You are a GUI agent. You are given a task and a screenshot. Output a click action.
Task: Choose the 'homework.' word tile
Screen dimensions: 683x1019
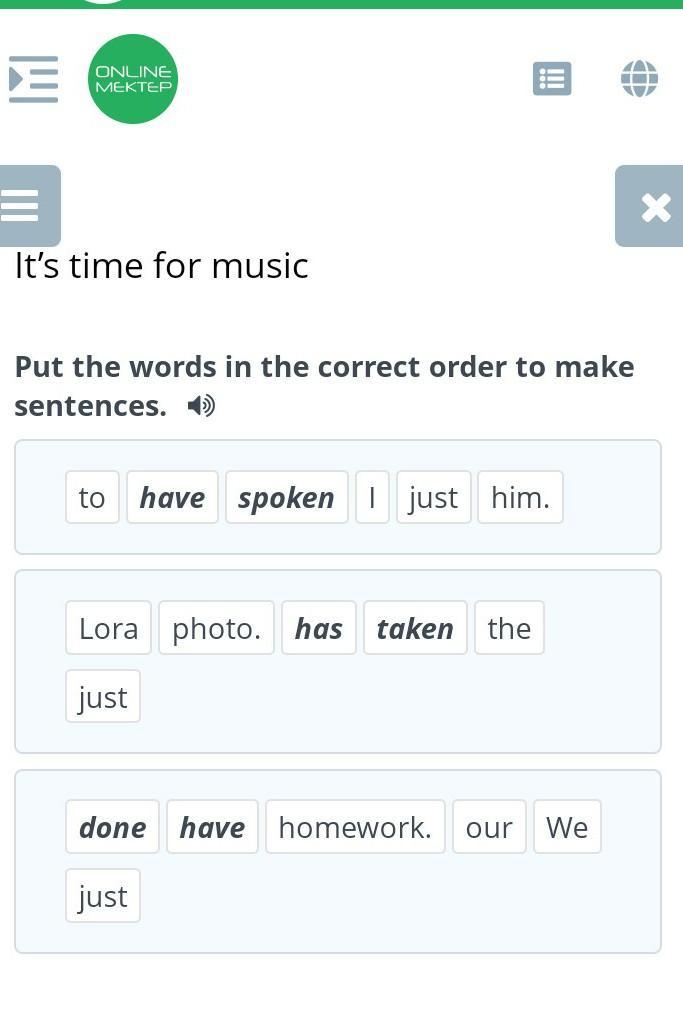(355, 827)
